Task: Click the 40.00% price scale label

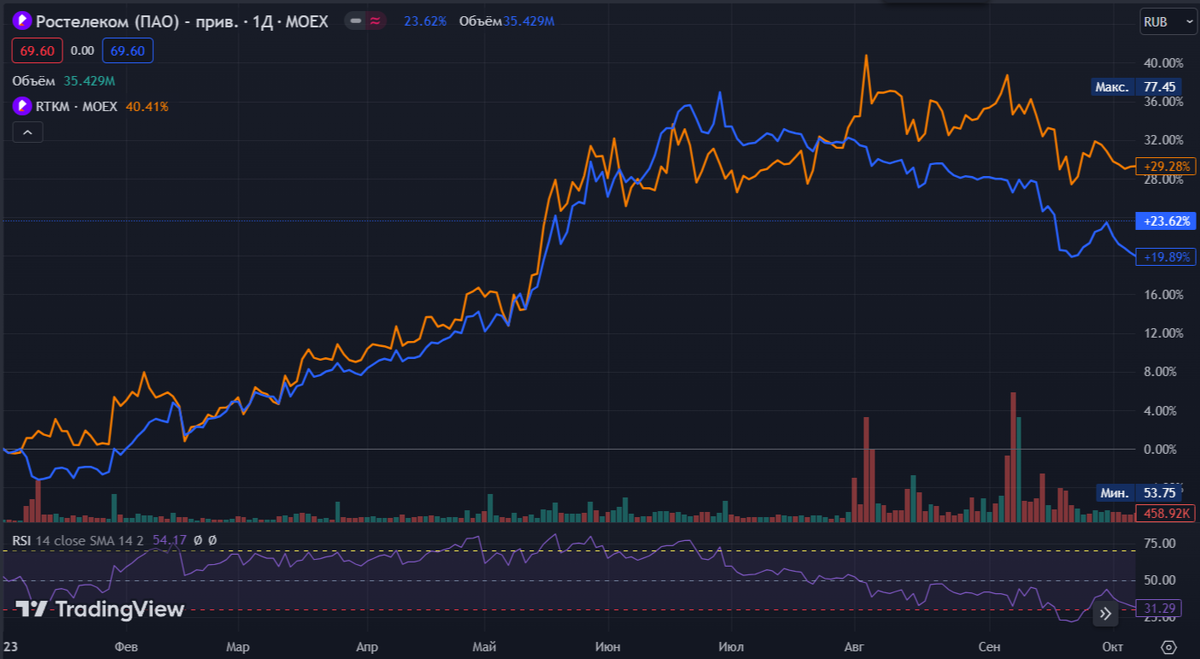Action: point(1165,62)
